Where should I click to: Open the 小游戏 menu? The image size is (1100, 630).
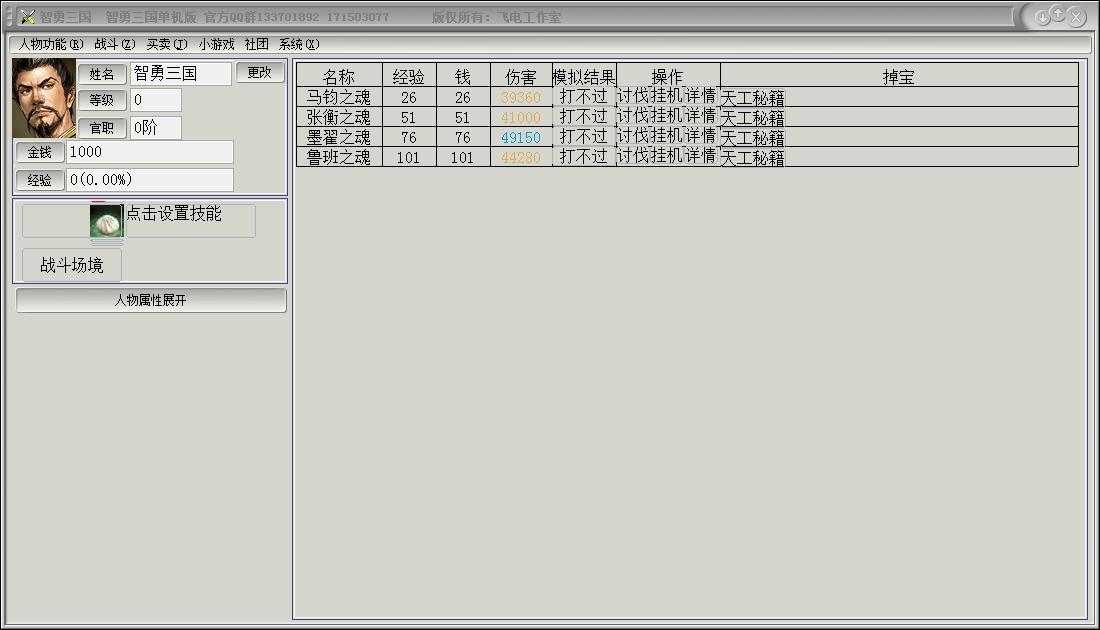(216, 44)
